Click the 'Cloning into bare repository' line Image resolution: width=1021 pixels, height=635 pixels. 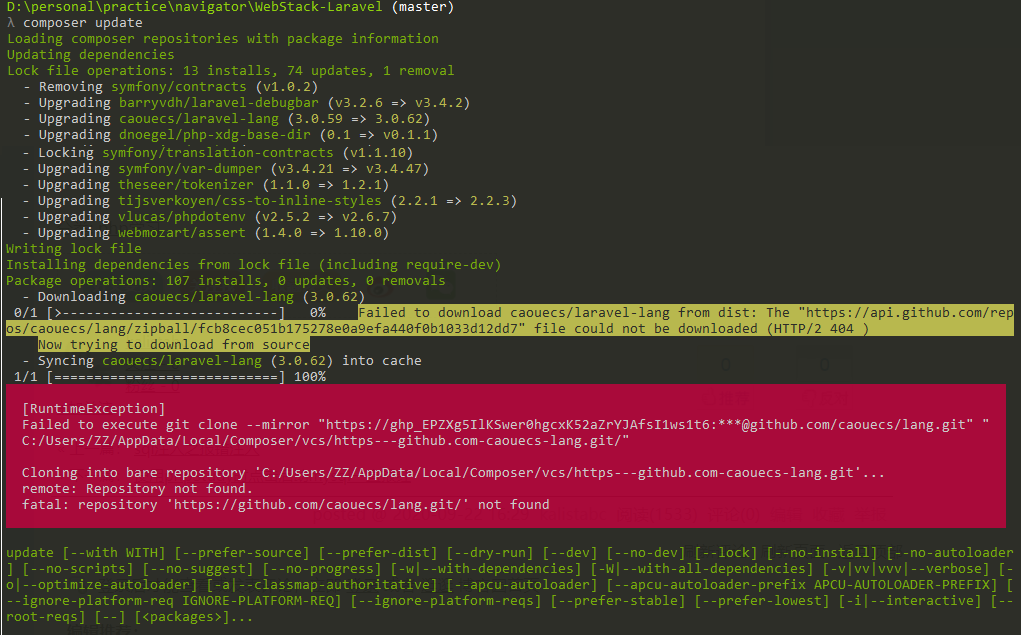click(x=453, y=473)
